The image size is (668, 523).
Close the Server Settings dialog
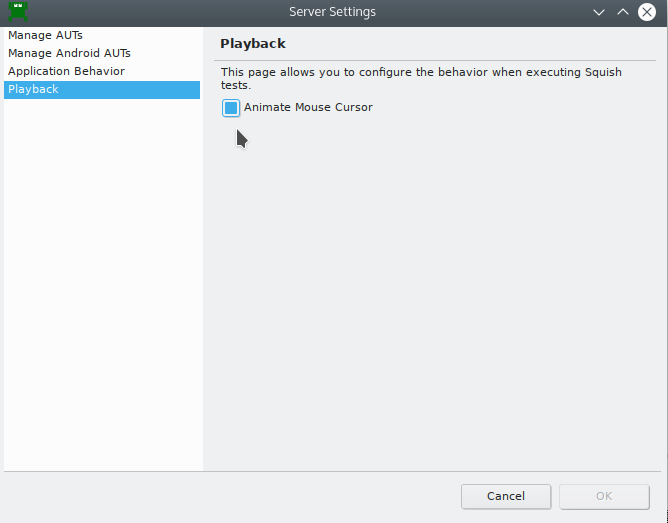click(647, 12)
